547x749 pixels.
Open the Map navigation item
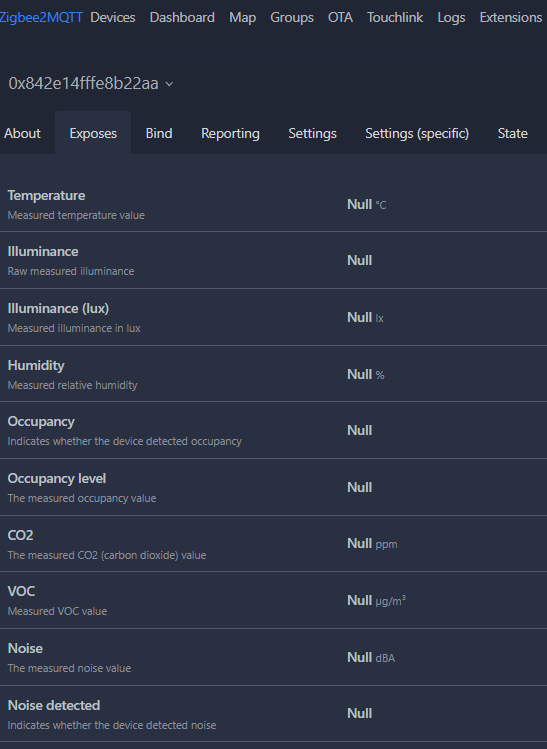(x=242, y=18)
